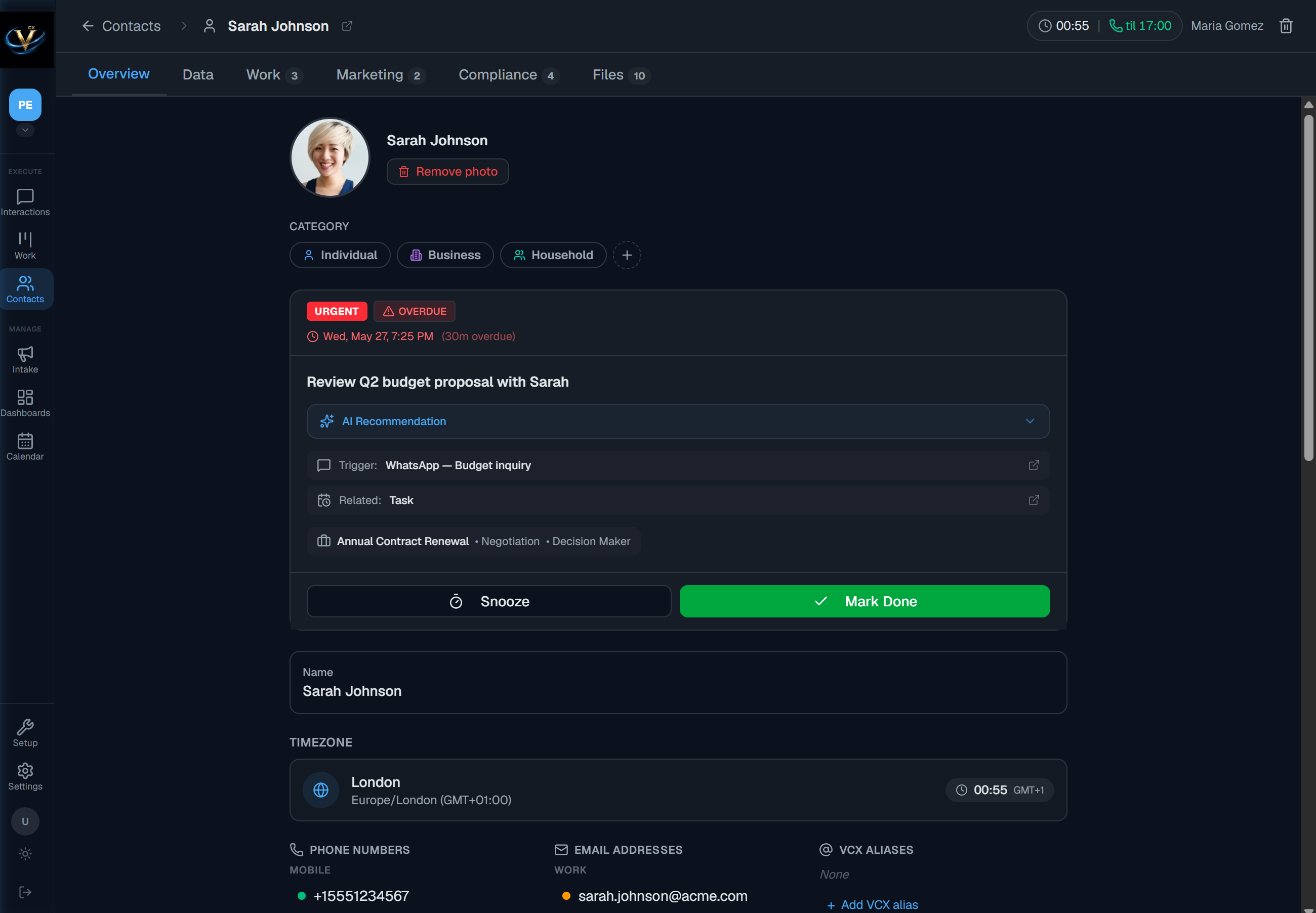Toggle the Individual category chip
The width and height of the screenshot is (1316, 913).
coord(340,255)
